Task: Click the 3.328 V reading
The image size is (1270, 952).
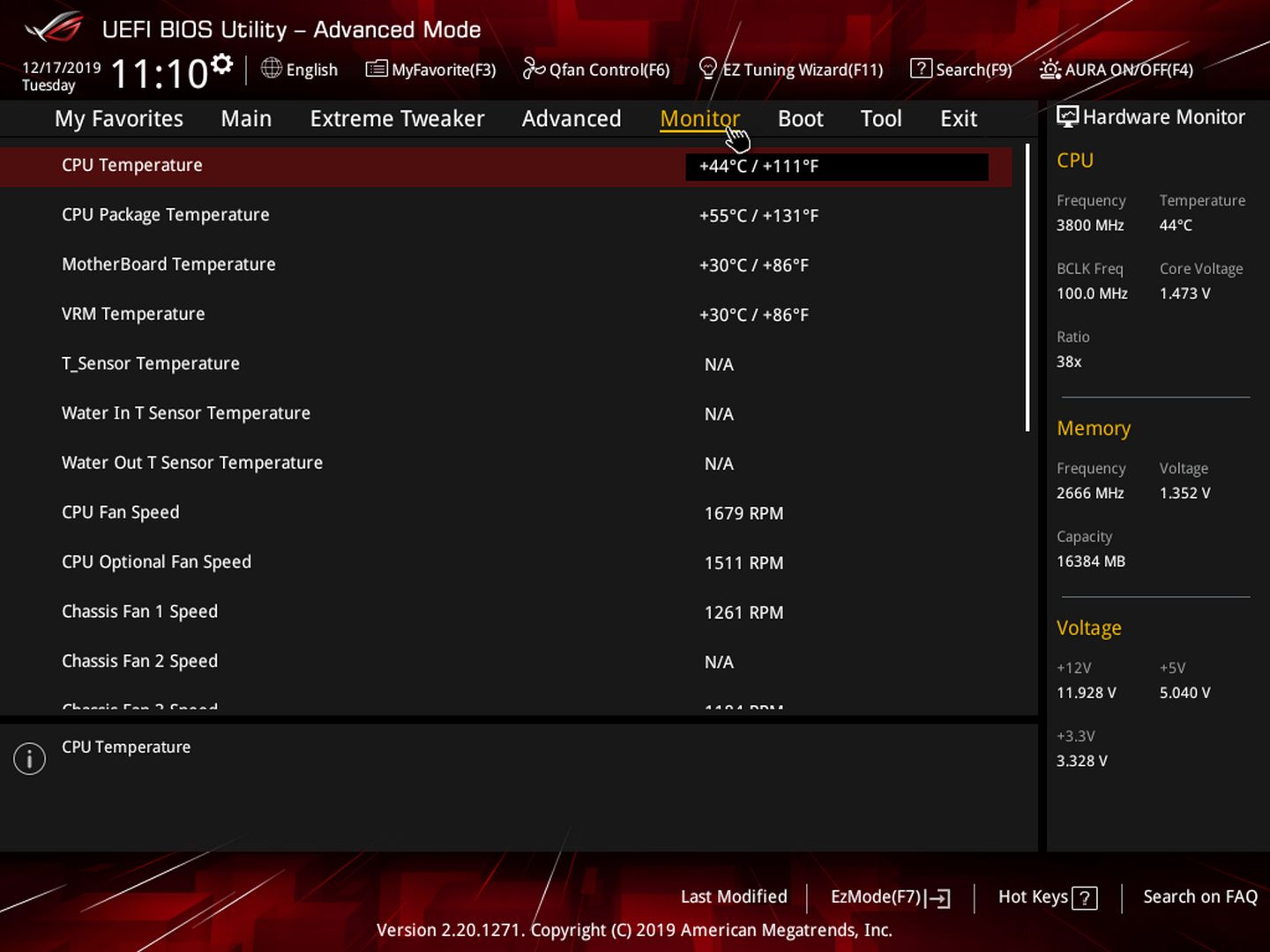Action: click(1082, 761)
